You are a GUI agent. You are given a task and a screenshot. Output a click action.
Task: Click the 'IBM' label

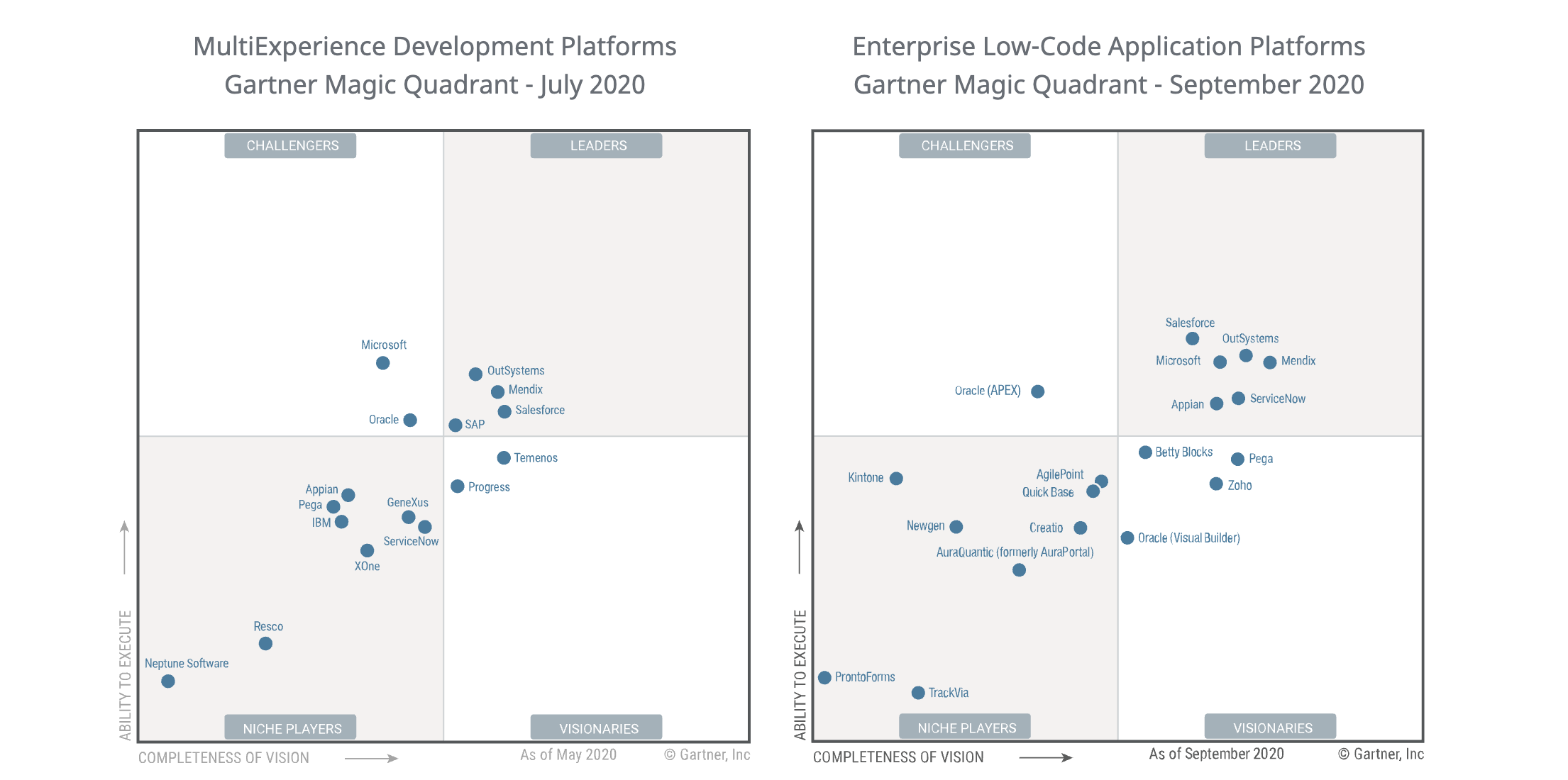point(321,523)
